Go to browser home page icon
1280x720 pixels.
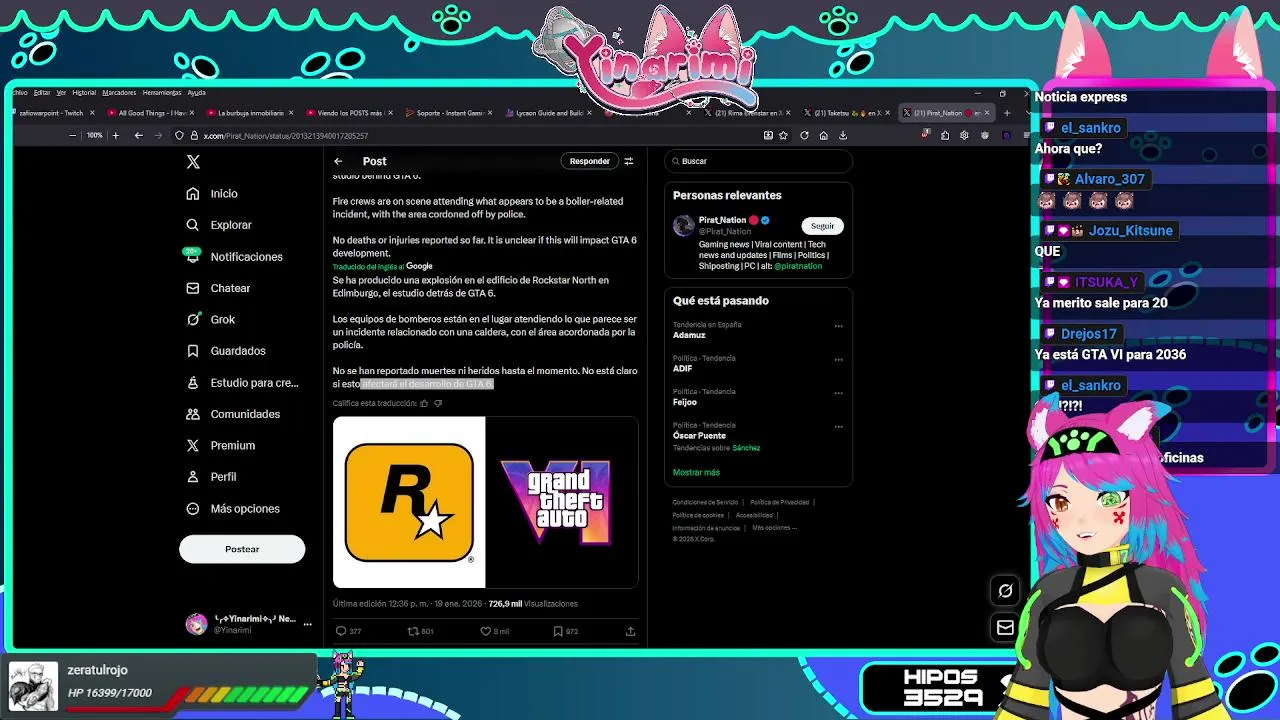point(823,135)
